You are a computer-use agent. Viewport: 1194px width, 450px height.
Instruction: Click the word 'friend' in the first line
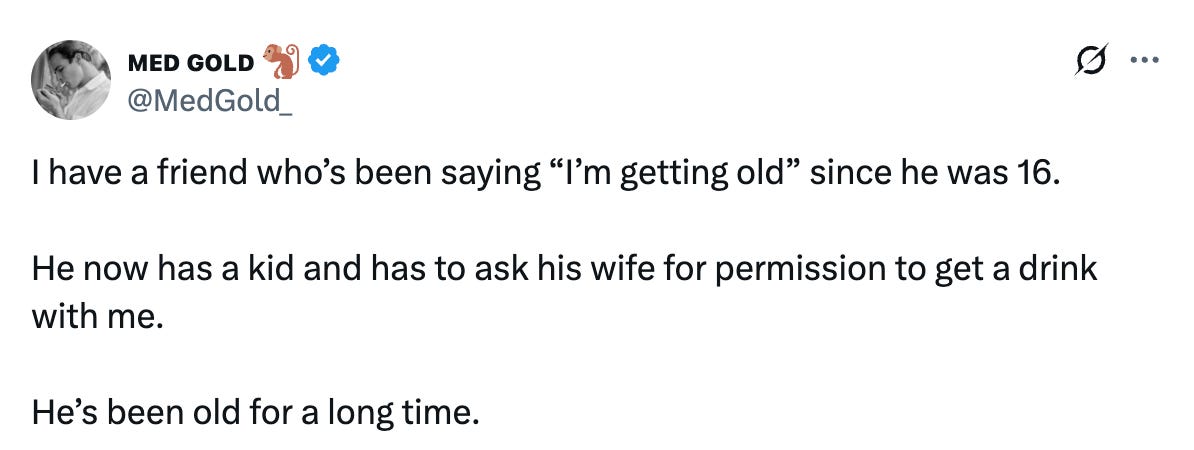pos(202,174)
